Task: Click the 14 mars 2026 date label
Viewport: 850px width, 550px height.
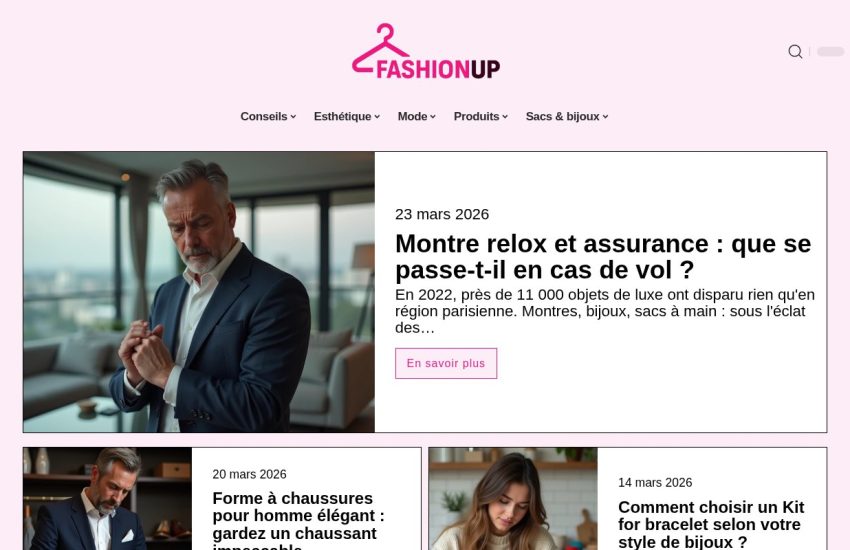Action: [x=655, y=482]
